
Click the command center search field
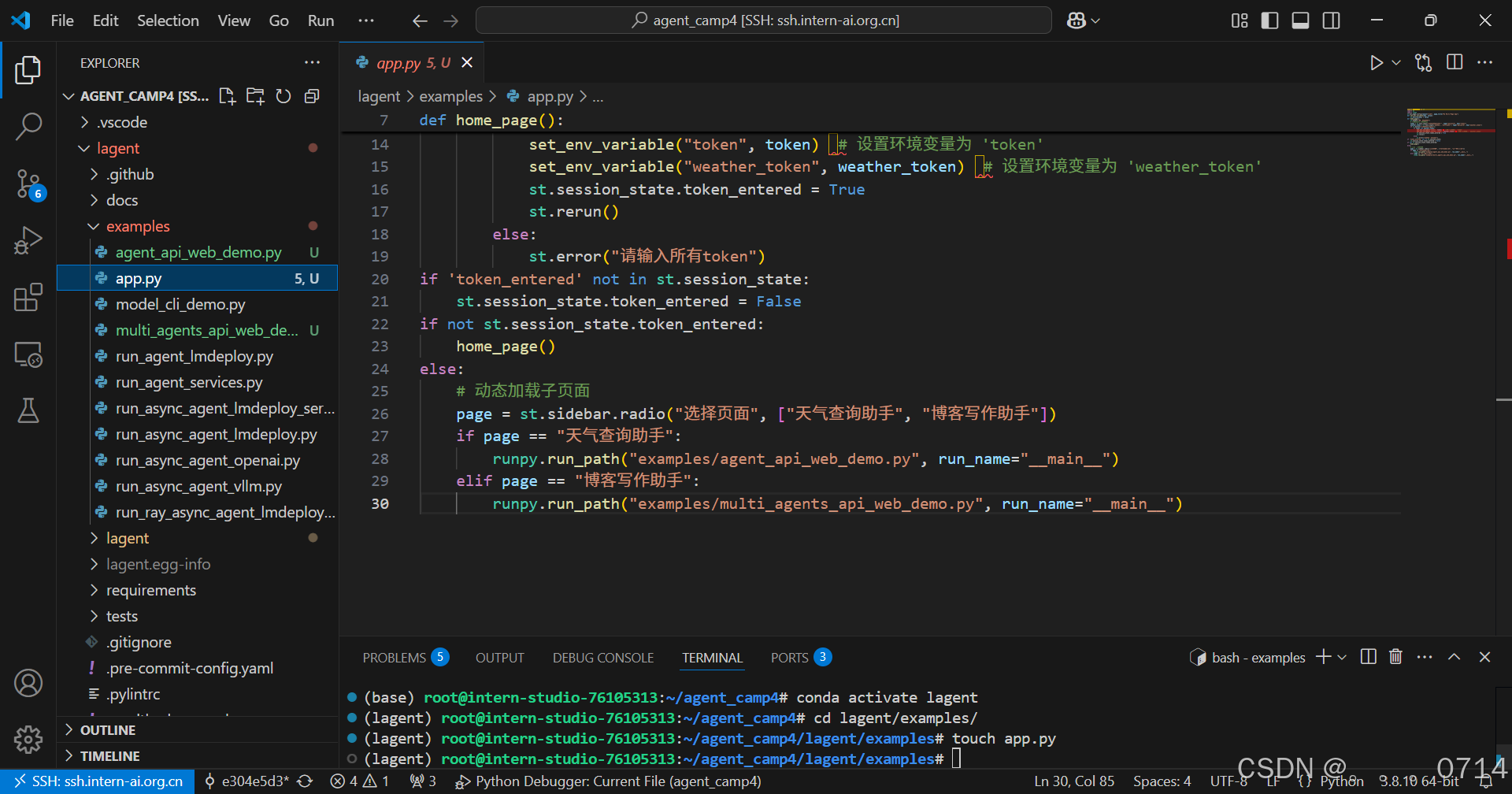tap(764, 20)
